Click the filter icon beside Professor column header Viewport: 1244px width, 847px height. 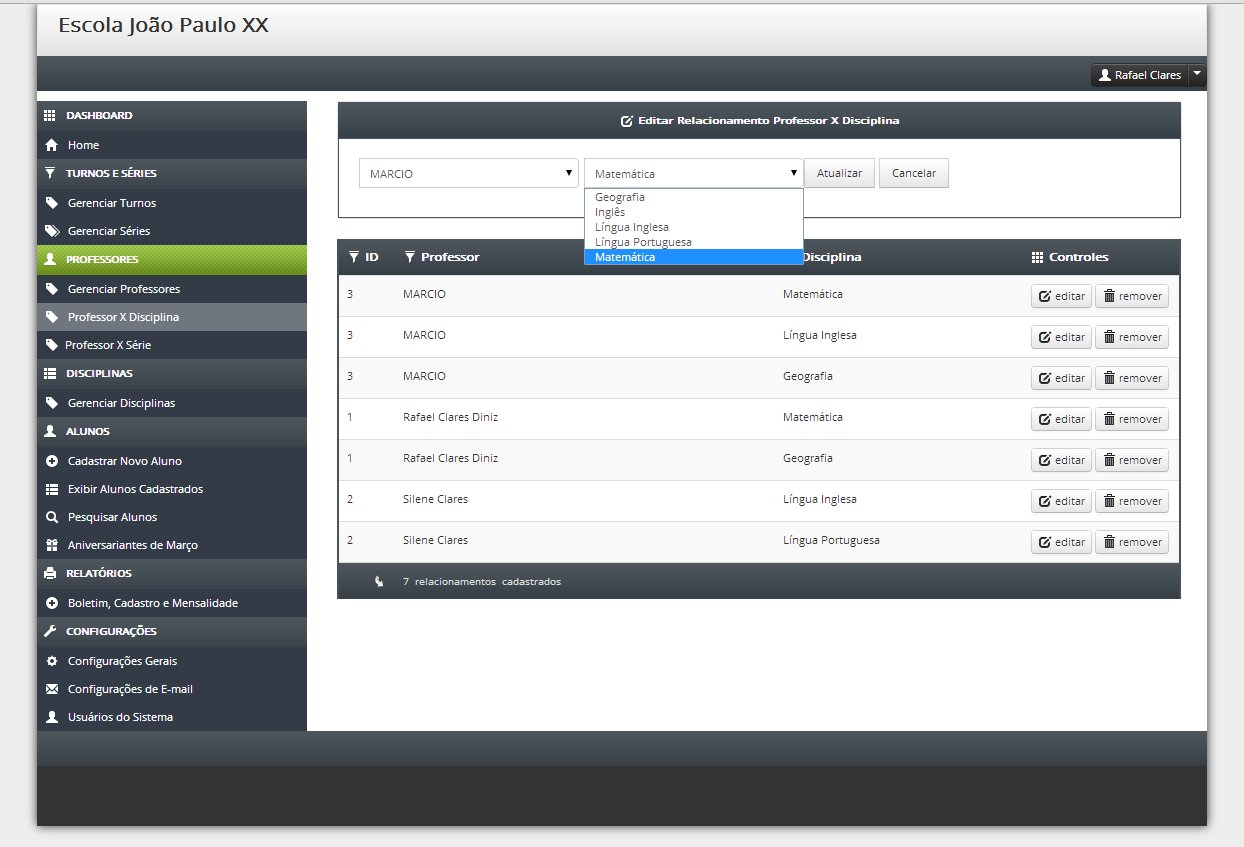pyautogui.click(x=410, y=257)
